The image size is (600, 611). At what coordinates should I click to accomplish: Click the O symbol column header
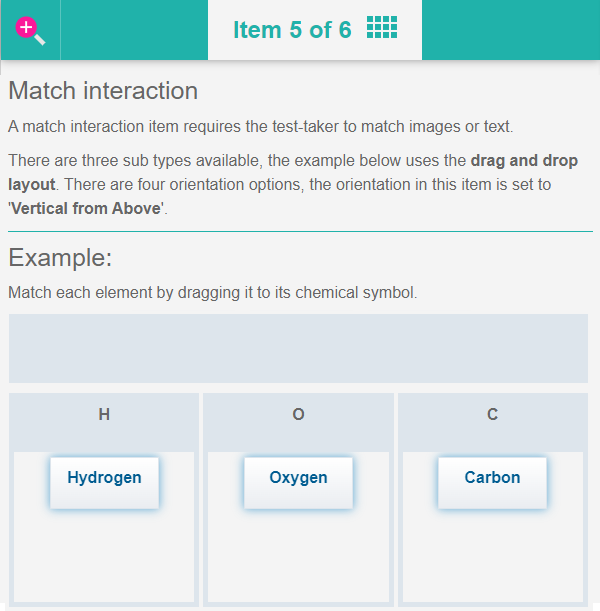coord(298,415)
